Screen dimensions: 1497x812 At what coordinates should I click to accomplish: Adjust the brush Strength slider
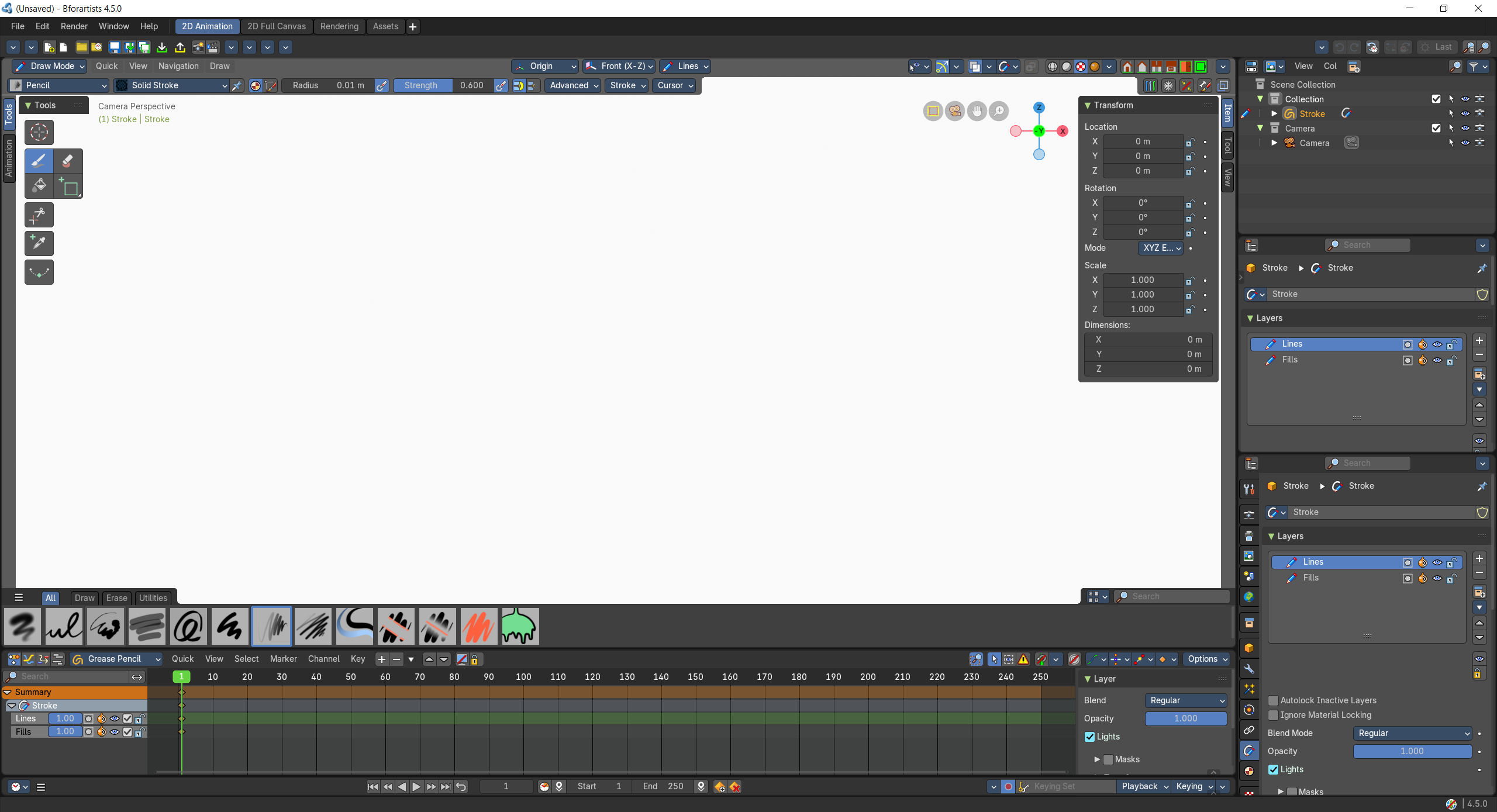point(444,85)
